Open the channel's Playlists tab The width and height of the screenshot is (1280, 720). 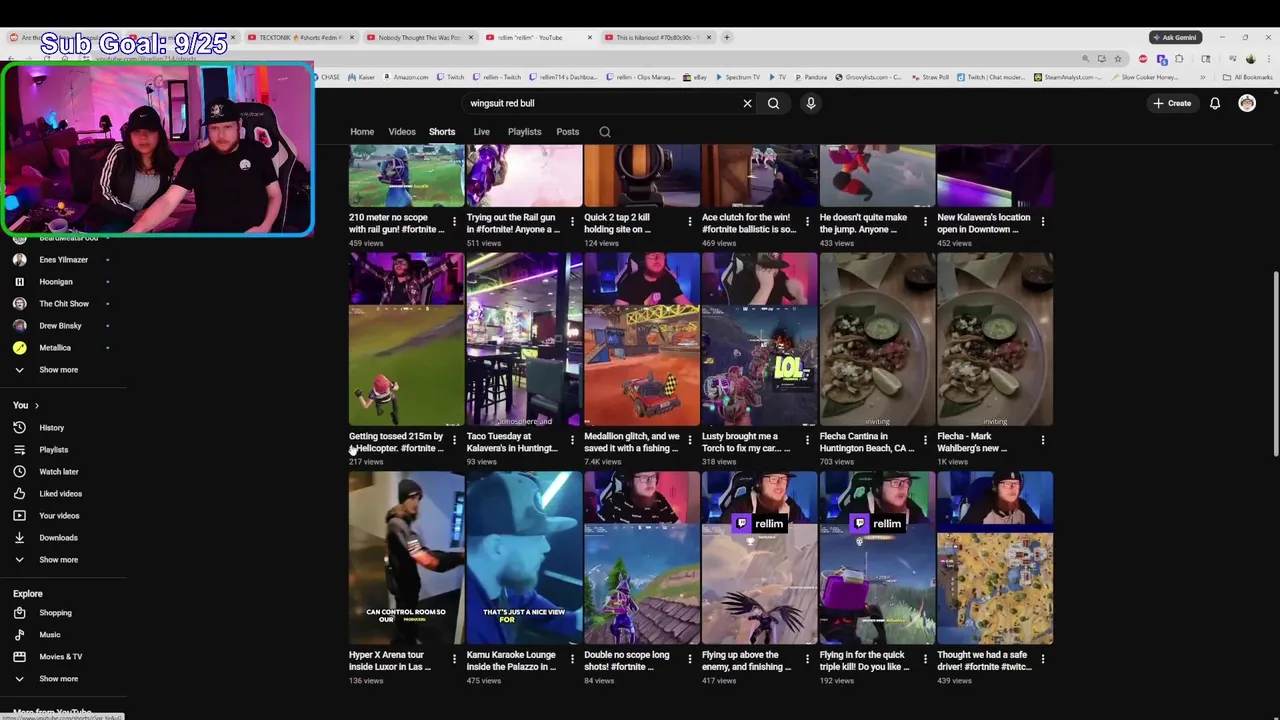tap(524, 132)
